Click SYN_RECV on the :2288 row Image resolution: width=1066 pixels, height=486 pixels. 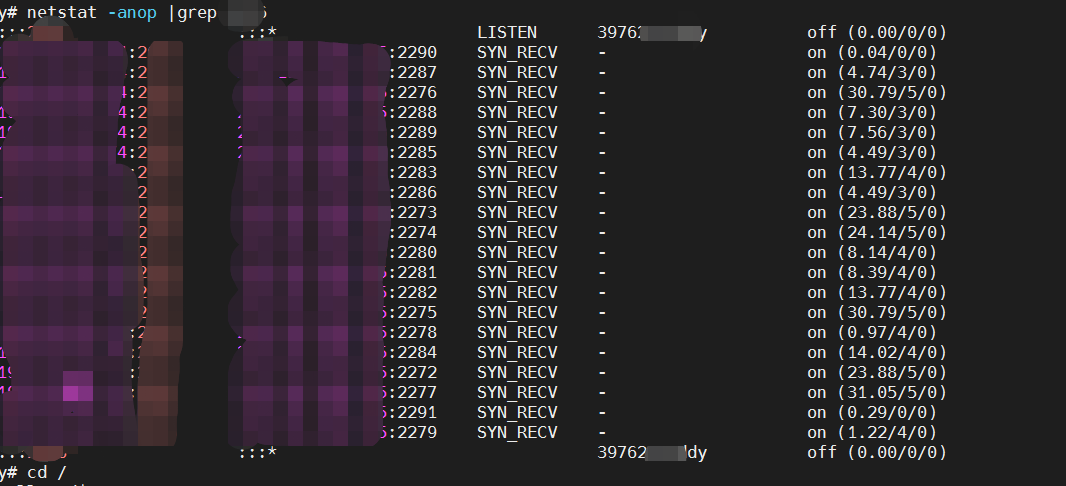pos(516,112)
